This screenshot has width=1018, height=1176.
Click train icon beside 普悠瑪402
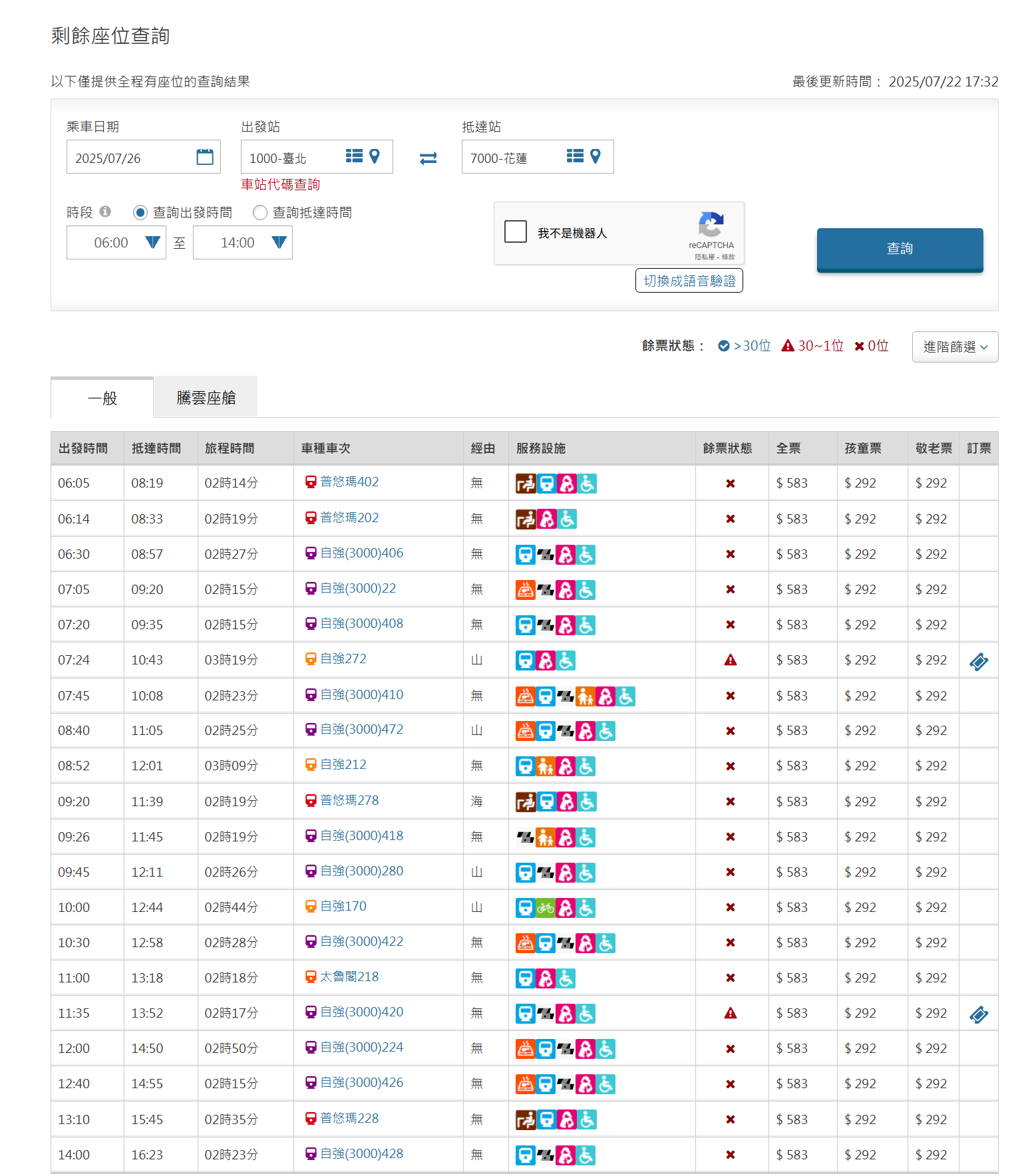tap(311, 482)
